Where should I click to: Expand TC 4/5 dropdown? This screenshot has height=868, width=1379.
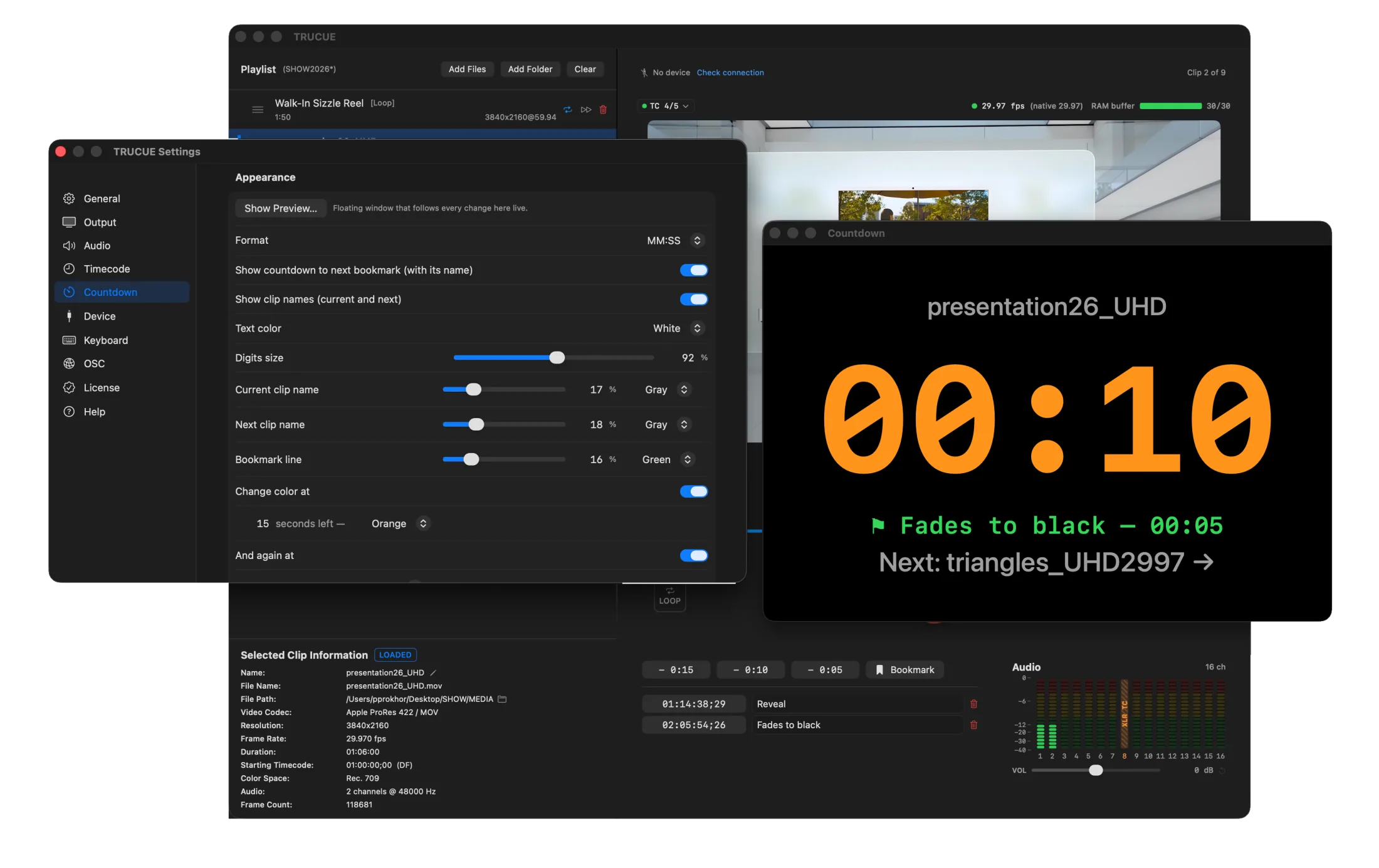point(665,106)
